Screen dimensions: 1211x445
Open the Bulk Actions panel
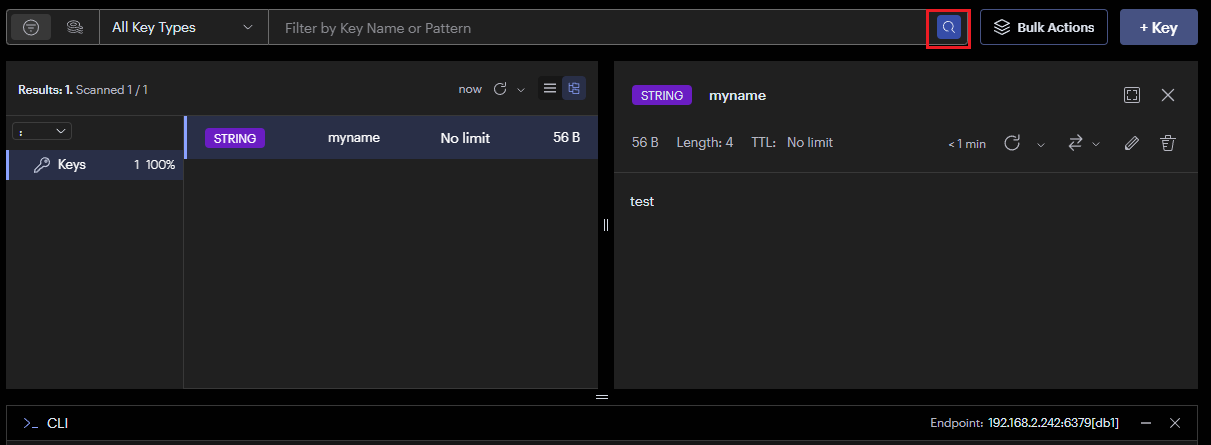(1043, 28)
